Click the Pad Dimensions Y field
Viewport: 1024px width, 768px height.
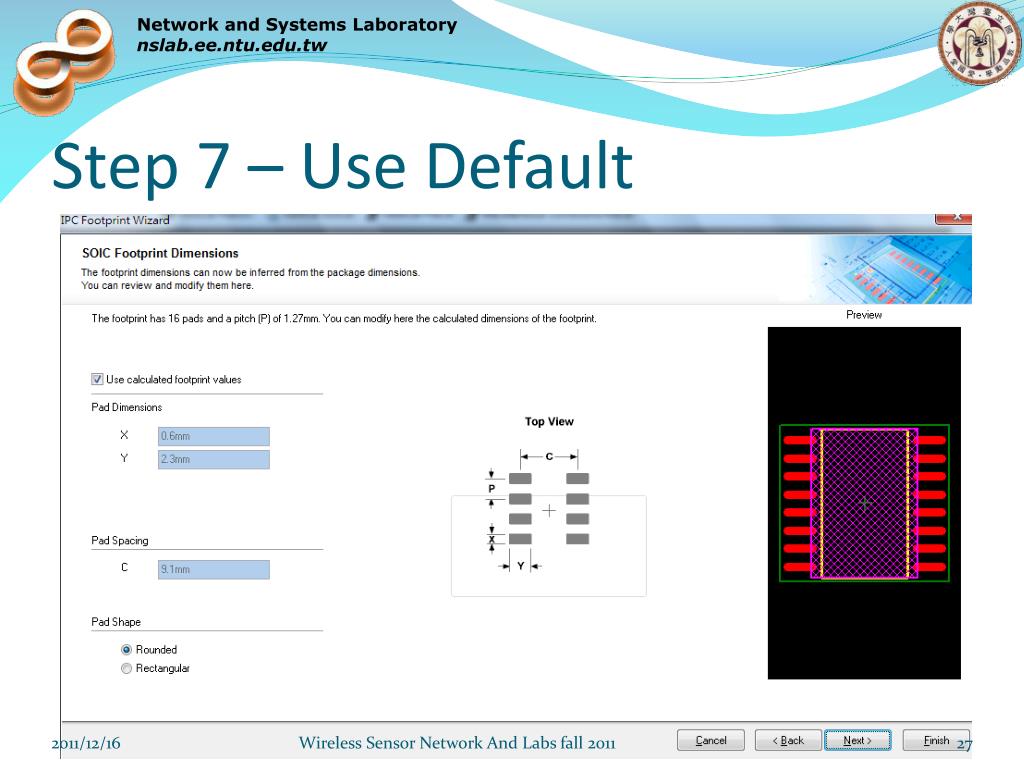214,460
